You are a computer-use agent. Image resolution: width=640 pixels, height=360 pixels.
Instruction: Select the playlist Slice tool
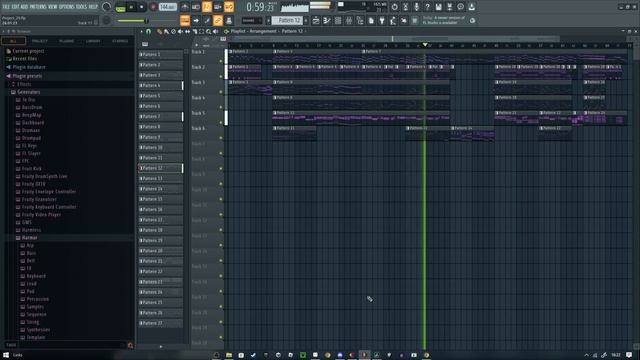click(195, 31)
